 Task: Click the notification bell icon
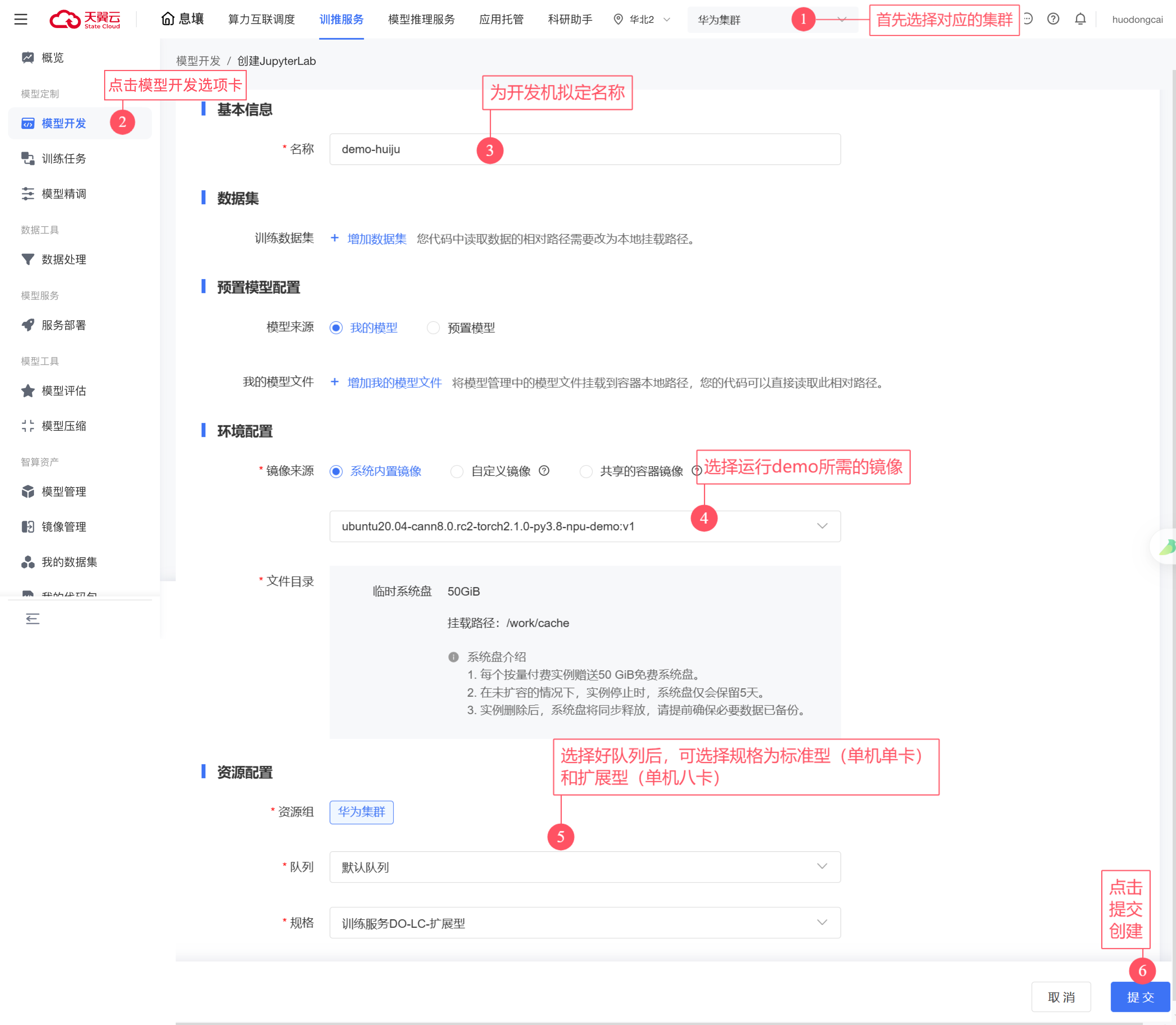[x=1080, y=19]
